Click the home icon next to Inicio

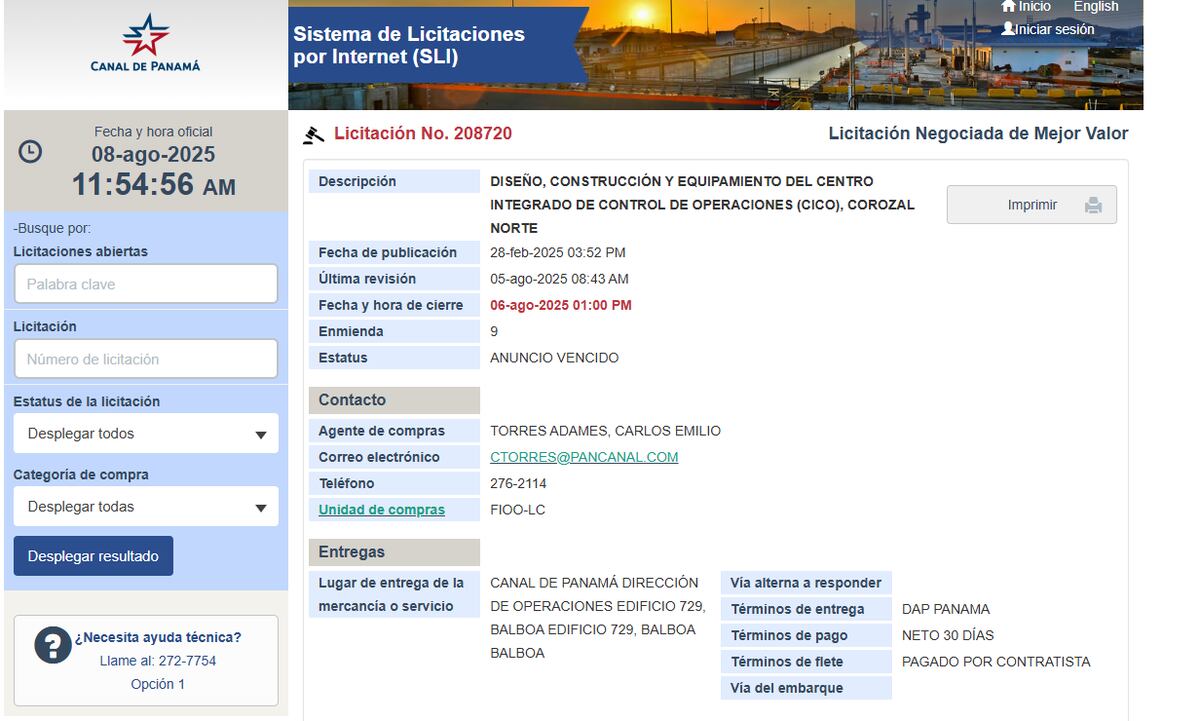click(1008, 7)
